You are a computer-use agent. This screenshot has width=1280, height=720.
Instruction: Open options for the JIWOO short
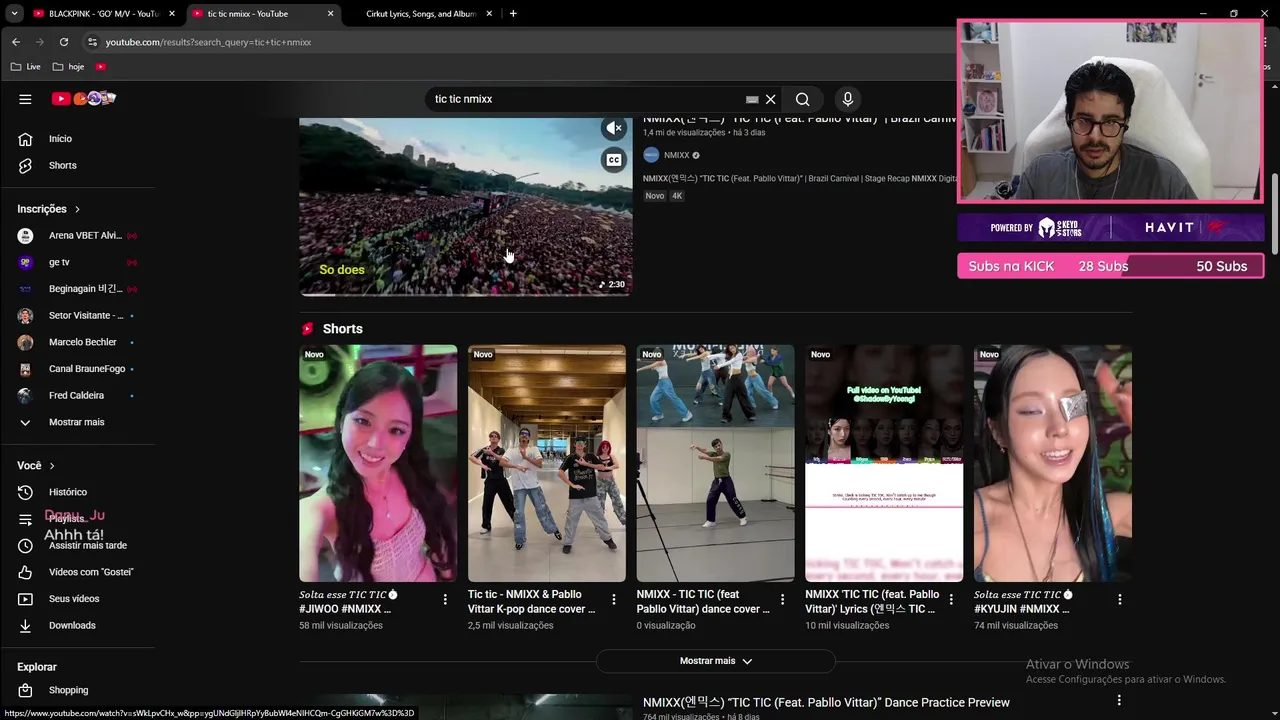(445, 599)
